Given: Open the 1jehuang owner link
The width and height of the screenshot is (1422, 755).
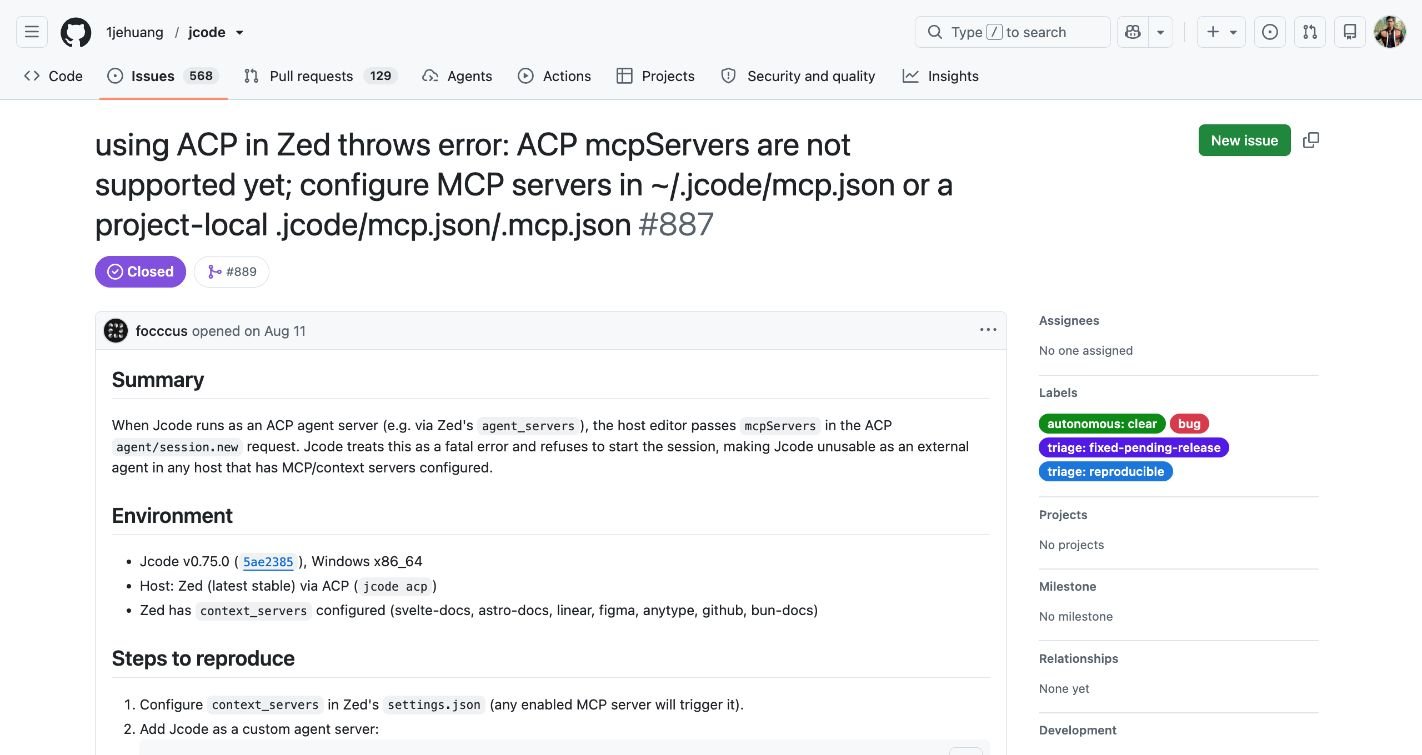Looking at the screenshot, I should tap(135, 32).
